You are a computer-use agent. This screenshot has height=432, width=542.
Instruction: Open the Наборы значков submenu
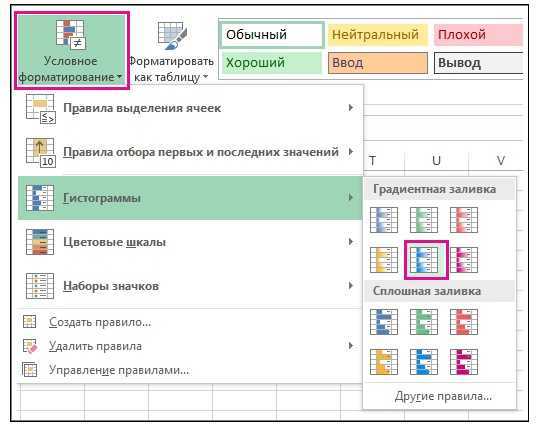190,286
